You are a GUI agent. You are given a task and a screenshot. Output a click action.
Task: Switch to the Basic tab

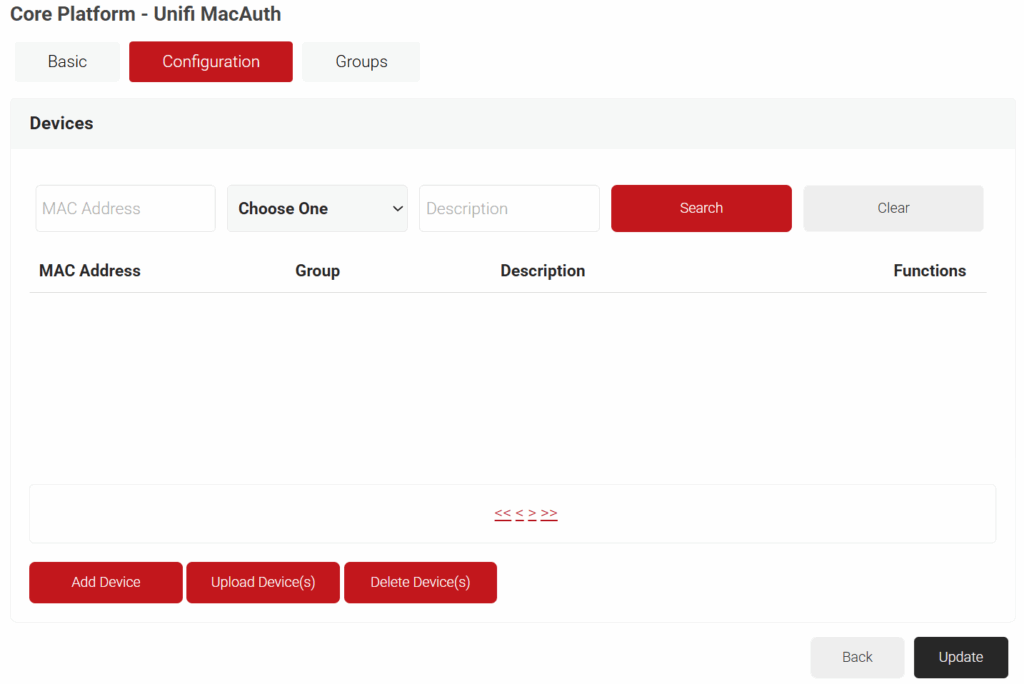[66, 61]
